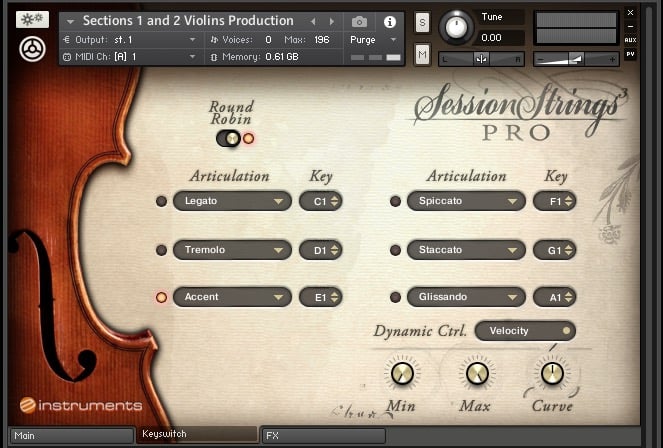Toggle the PV button

coord(630,54)
